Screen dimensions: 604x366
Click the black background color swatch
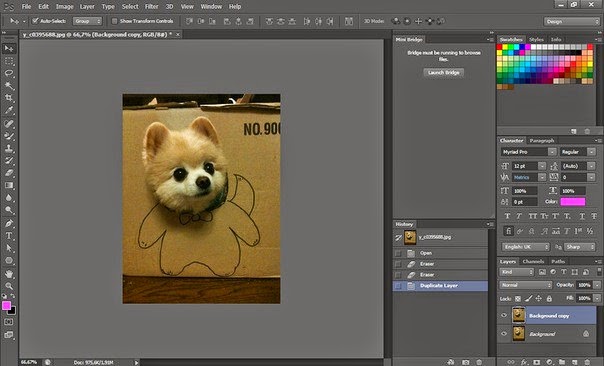pyautogui.click(x=13, y=311)
